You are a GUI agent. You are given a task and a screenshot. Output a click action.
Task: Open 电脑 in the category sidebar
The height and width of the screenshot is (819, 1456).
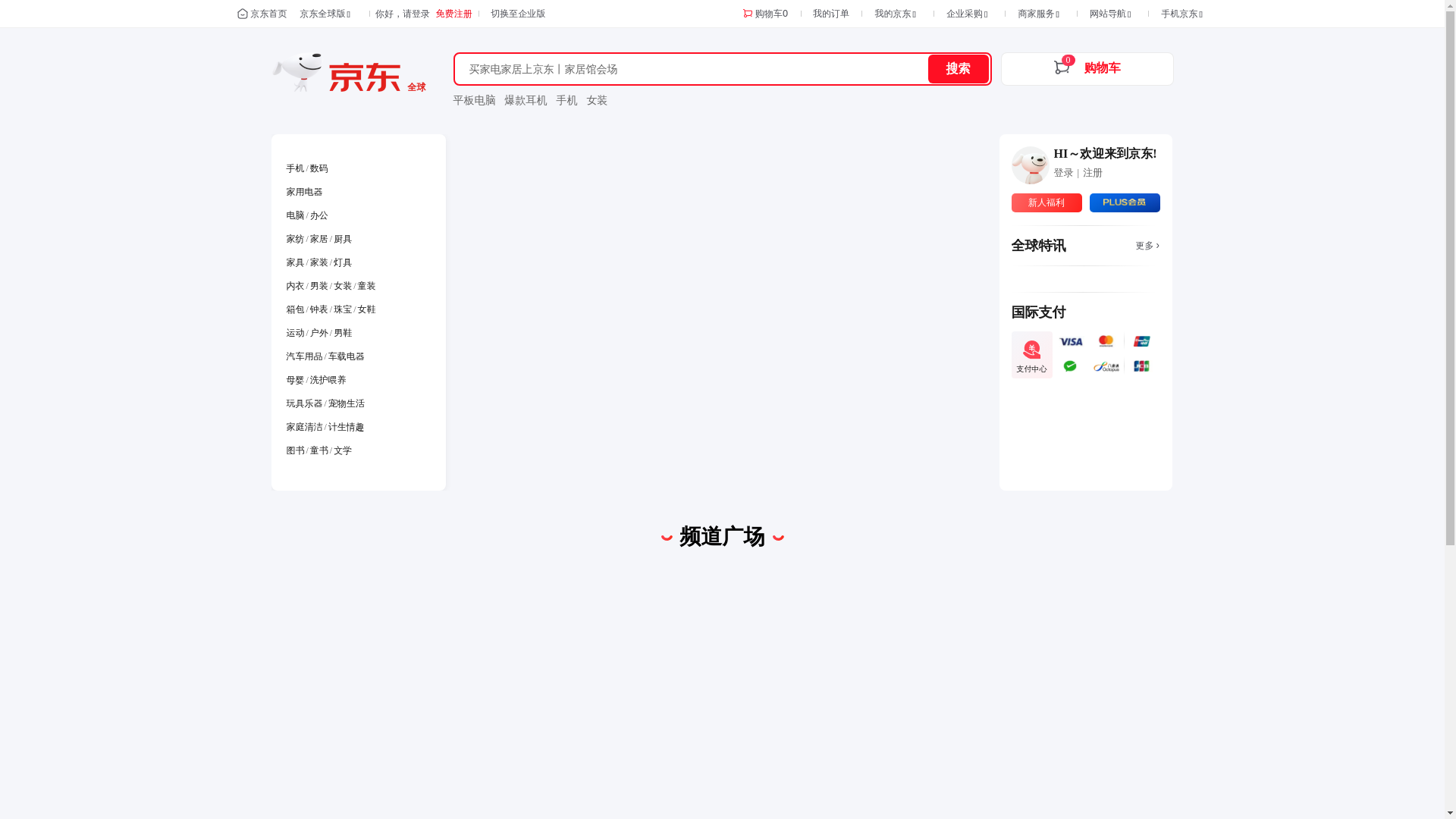tap(295, 215)
